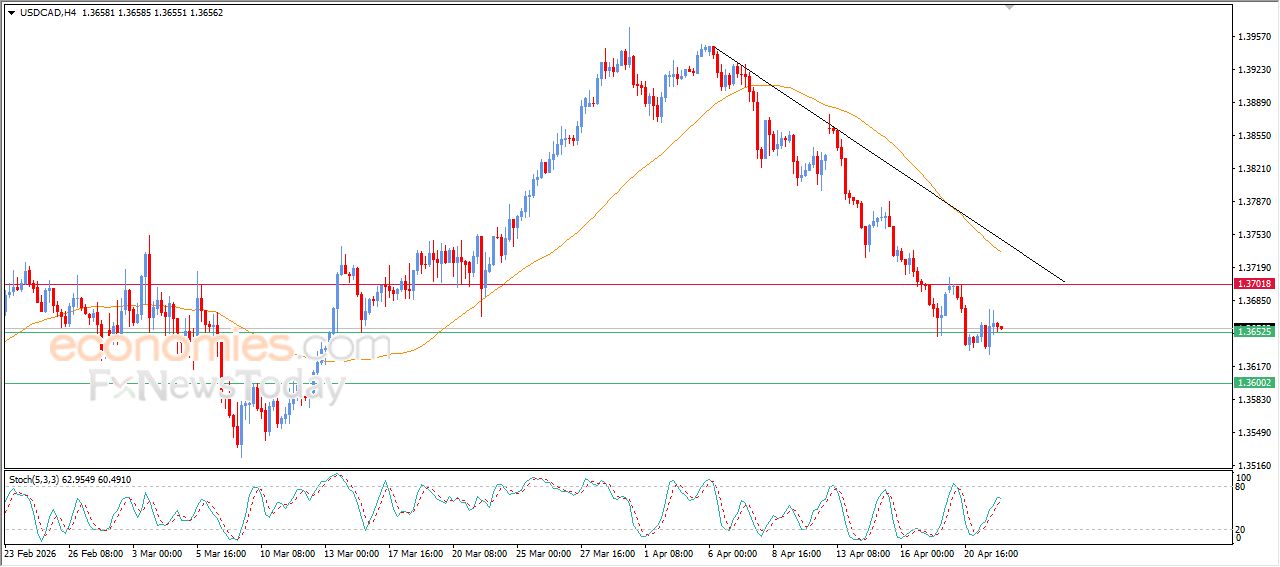Image resolution: width=1280 pixels, height=567 pixels.
Task: Click the Stoch(5,3,3) indicator label
Action: 40,480
